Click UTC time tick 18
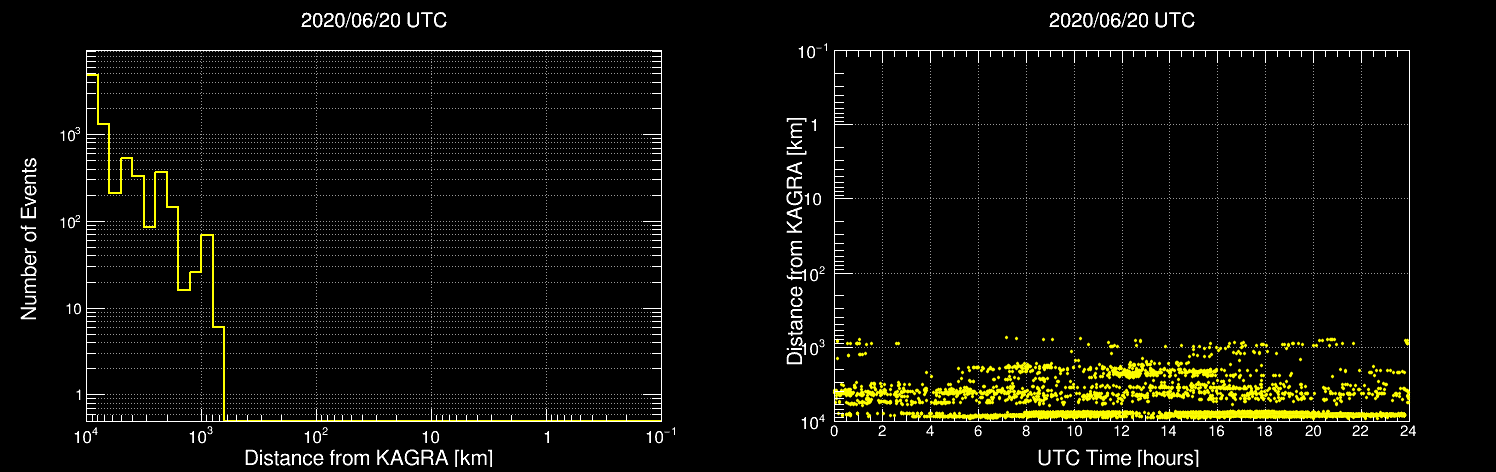Viewport: 1496px width, 472px height. [1264, 432]
